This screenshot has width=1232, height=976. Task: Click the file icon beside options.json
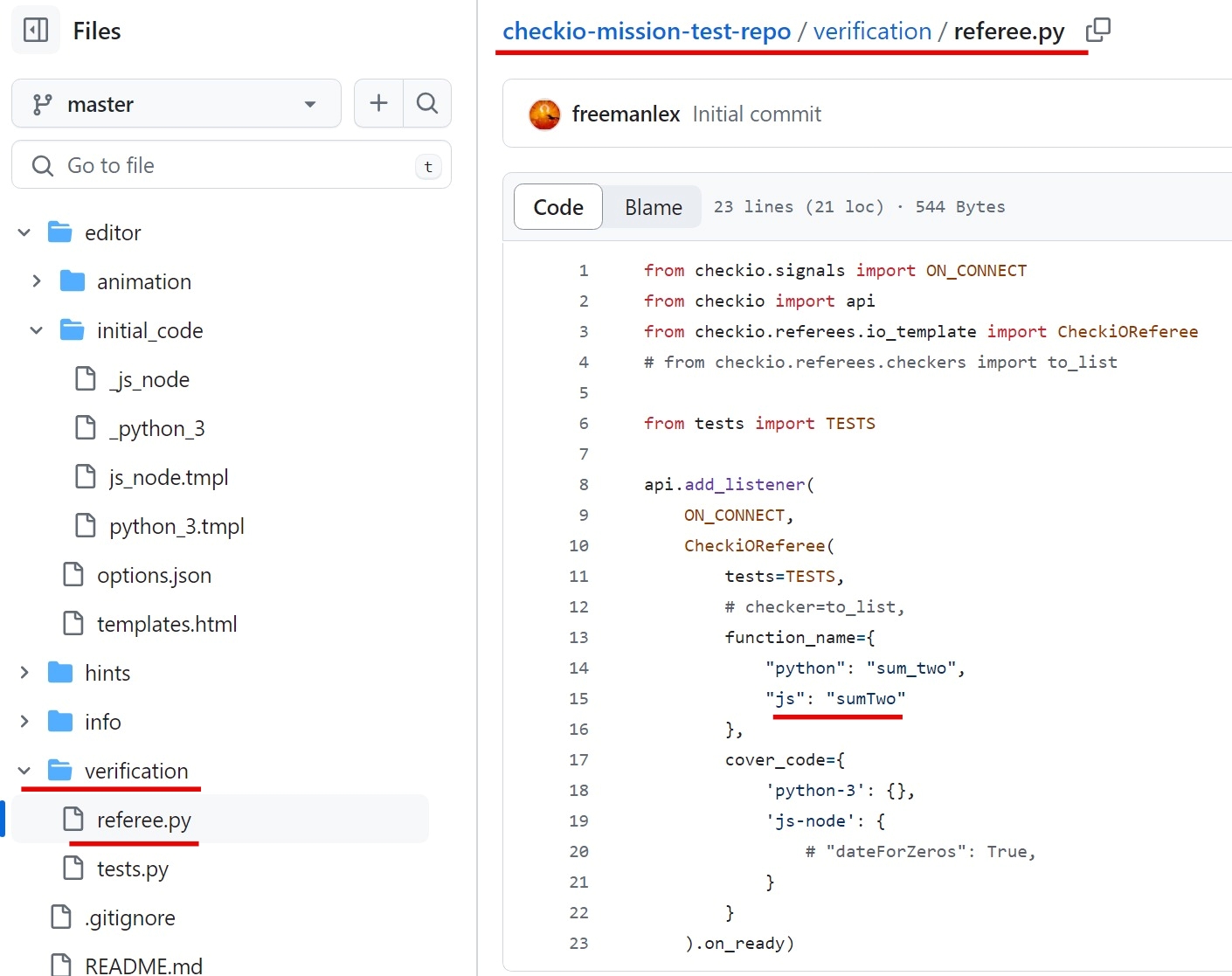point(73,574)
